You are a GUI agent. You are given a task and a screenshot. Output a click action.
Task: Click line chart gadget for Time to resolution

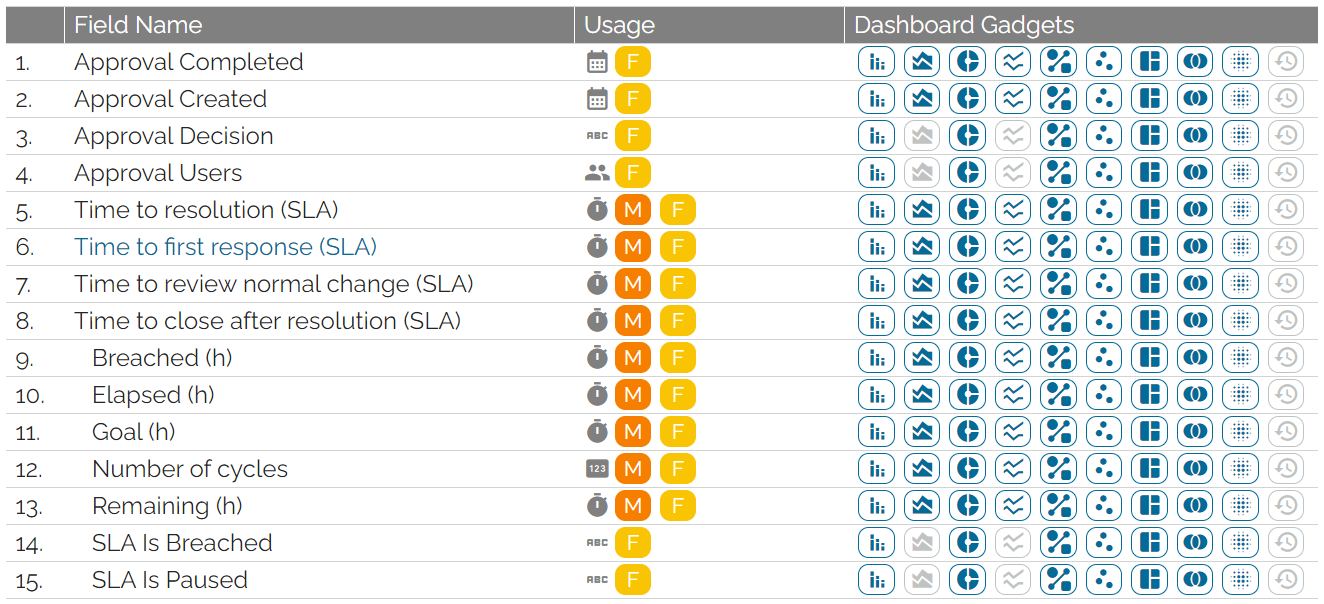(1013, 210)
